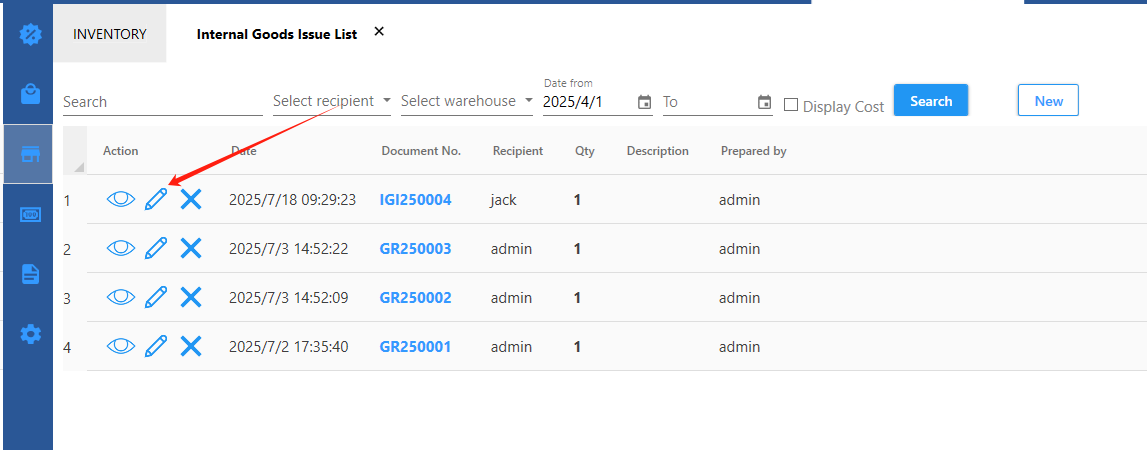View the GR250002 record via eye icon

coord(120,298)
